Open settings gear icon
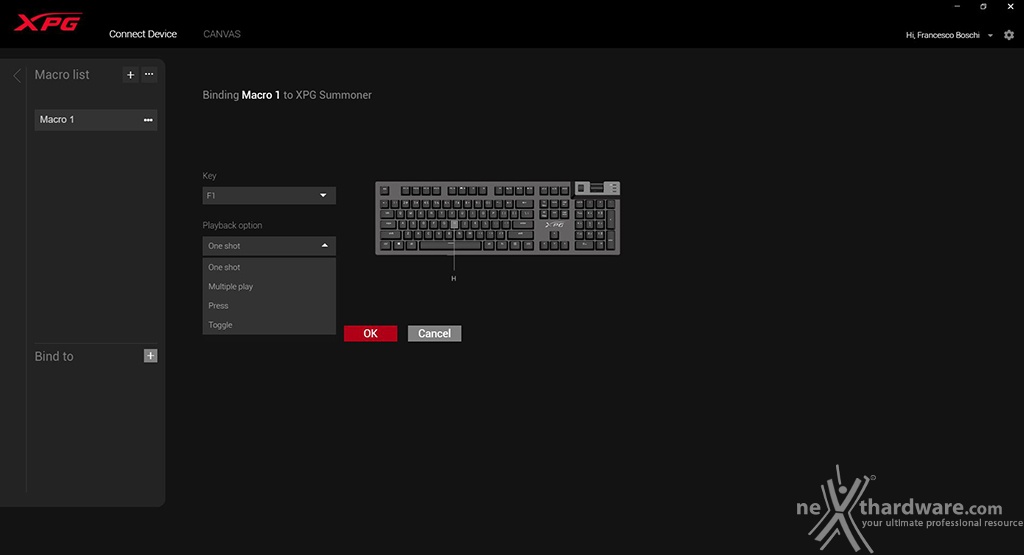This screenshot has width=1024, height=555. pyautogui.click(x=1009, y=35)
